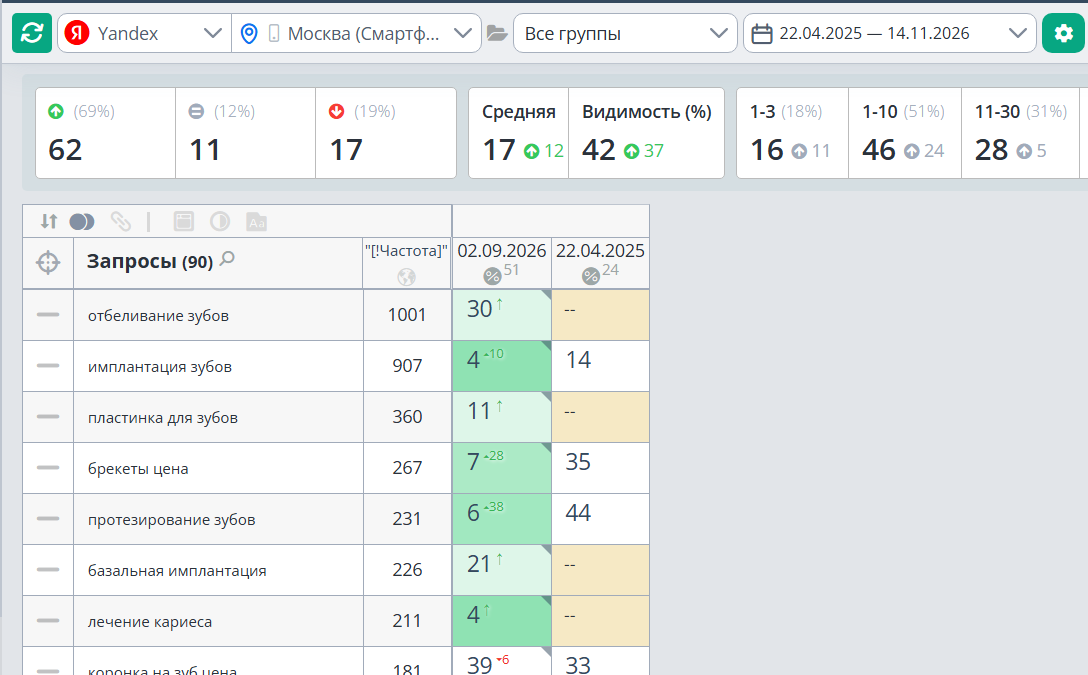Click the keyword пластинка для зубов
This screenshot has width=1088, height=675.
tap(163, 418)
